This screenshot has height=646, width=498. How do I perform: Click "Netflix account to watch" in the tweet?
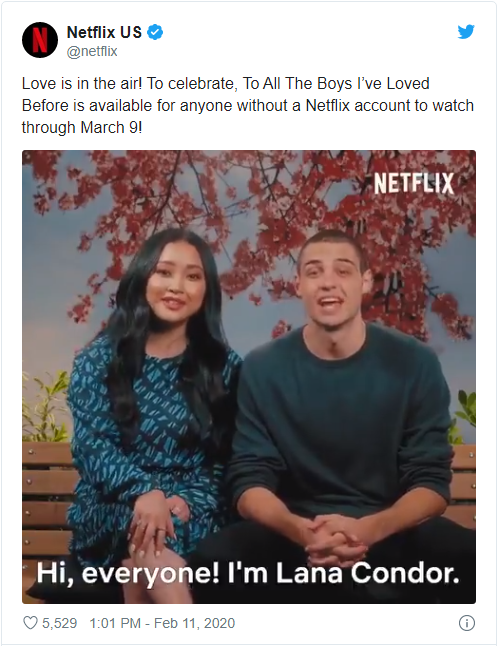coord(389,105)
